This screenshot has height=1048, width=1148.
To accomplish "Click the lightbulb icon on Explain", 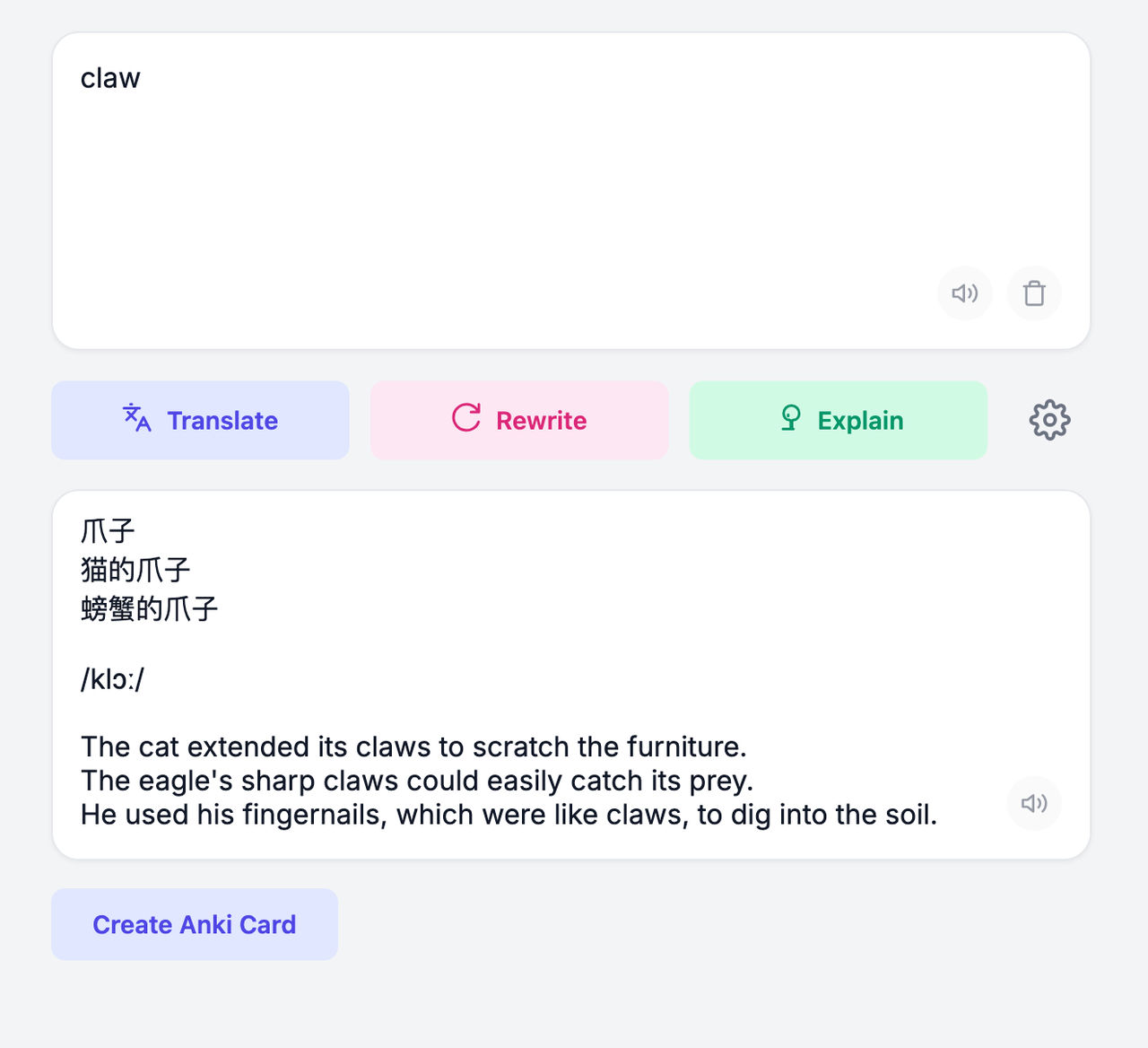I will click(x=790, y=418).
